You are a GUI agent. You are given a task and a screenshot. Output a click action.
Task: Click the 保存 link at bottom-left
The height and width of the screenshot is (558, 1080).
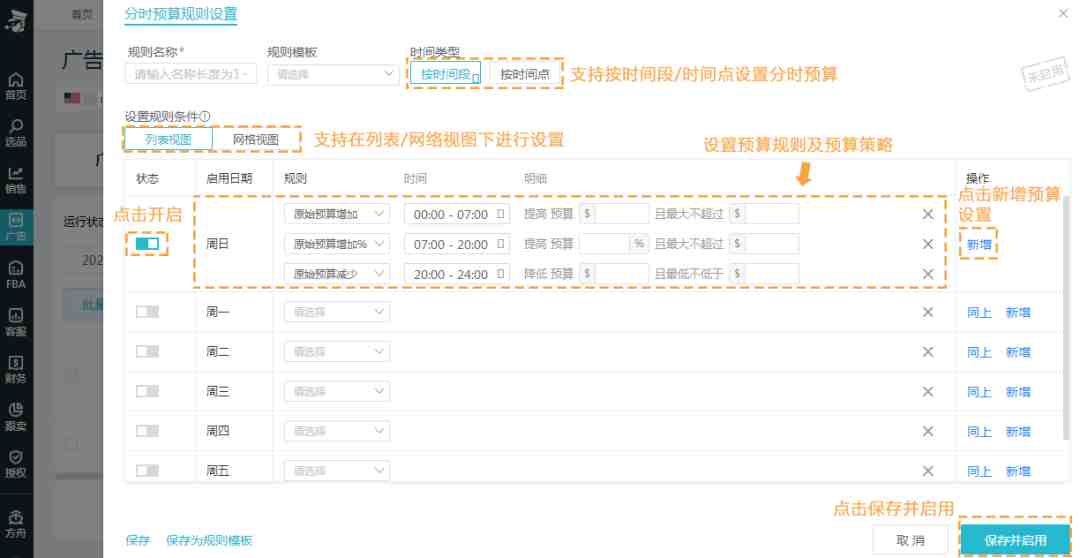click(138, 540)
